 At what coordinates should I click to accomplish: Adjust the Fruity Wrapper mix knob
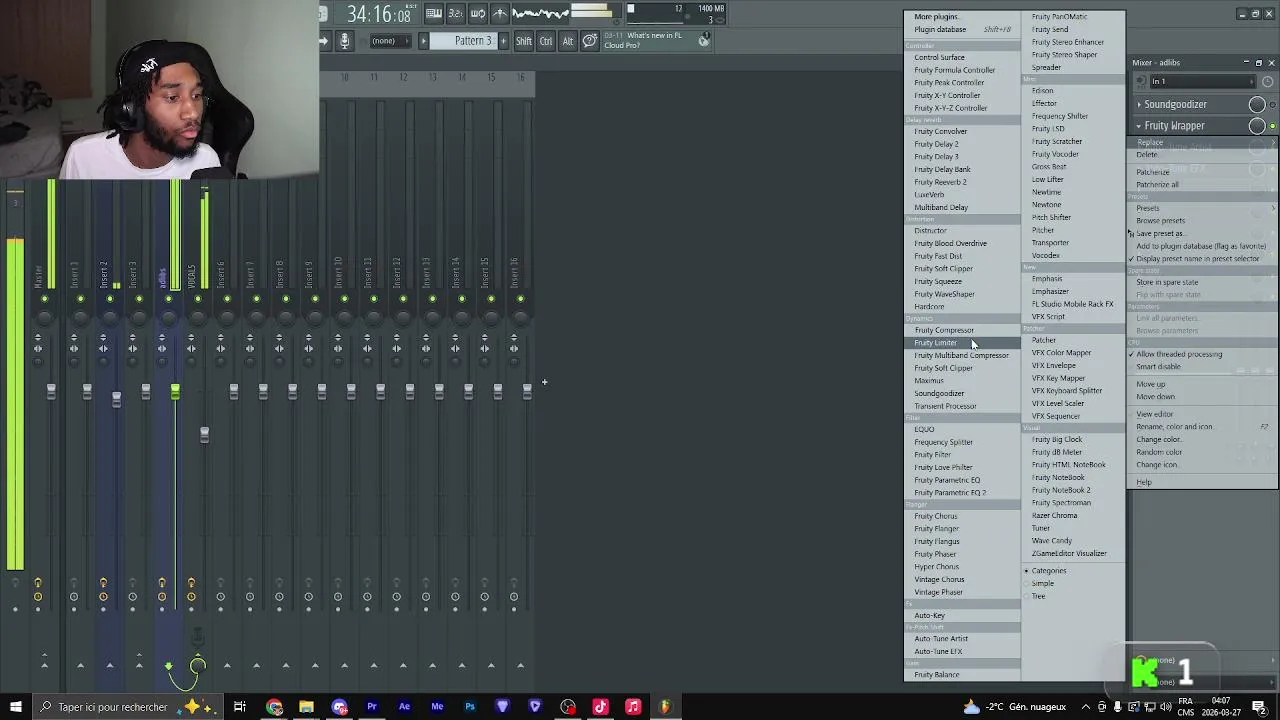1257,126
